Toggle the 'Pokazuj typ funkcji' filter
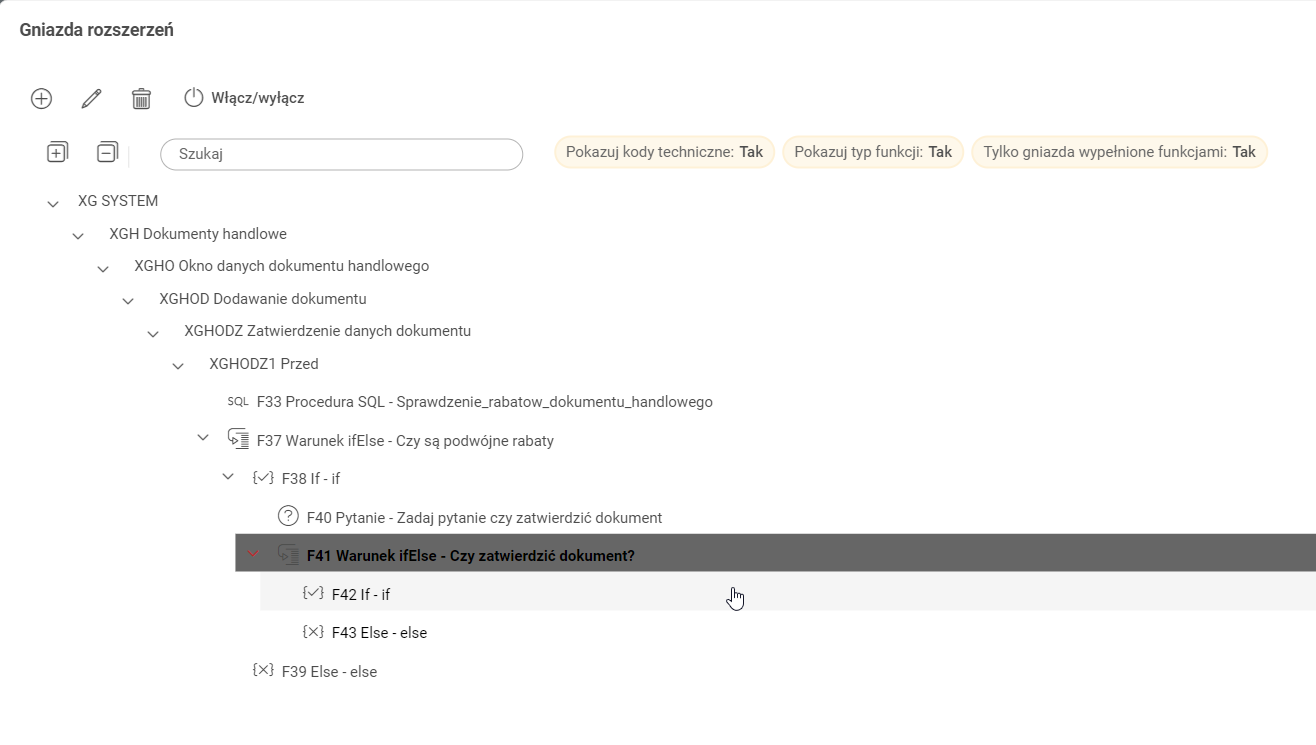1316x745 pixels. pyautogui.click(x=873, y=152)
